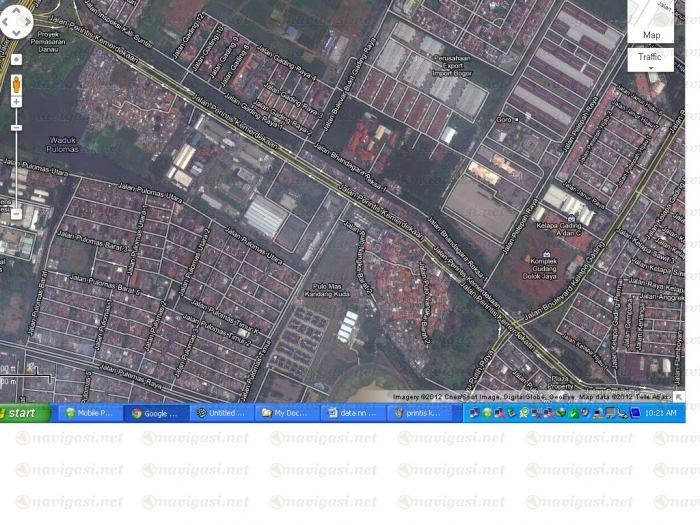Open the data nn Word document in taskbar
The height and width of the screenshot is (525, 700).
click(x=350, y=413)
